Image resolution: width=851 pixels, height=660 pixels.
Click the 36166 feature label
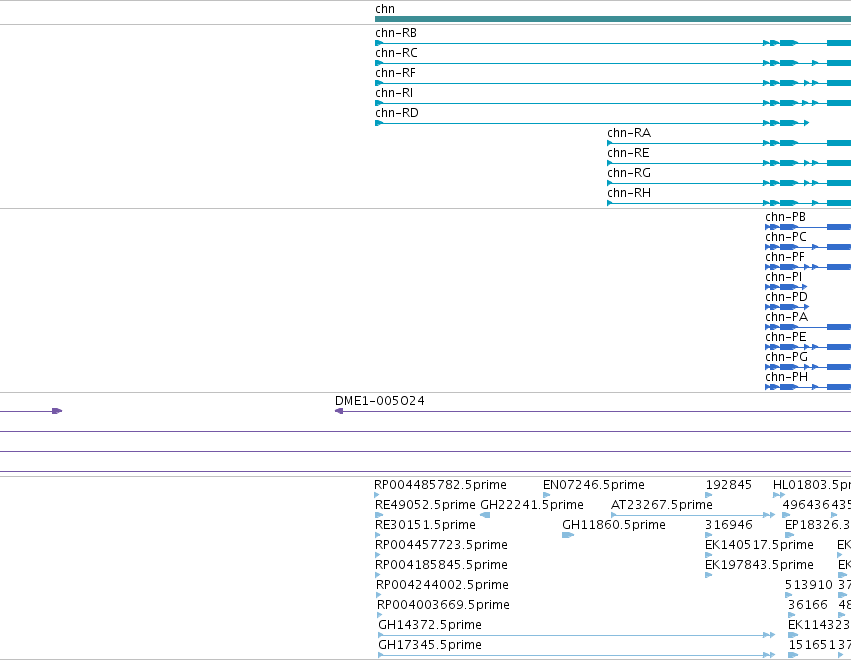tap(808, 605)
